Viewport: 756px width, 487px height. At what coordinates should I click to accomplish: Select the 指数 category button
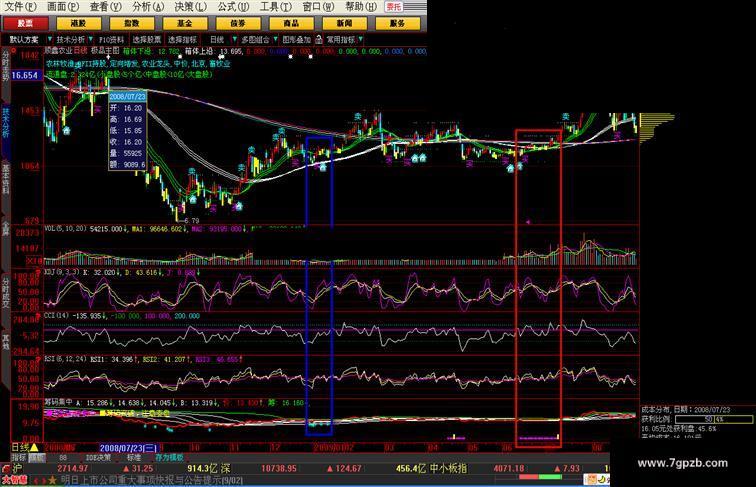click(x=132, y=23)
